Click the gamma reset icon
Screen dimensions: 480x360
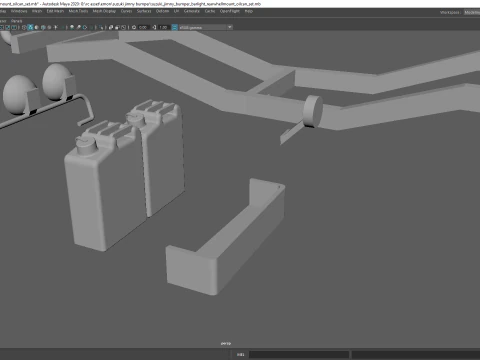(x=154, y=27)
